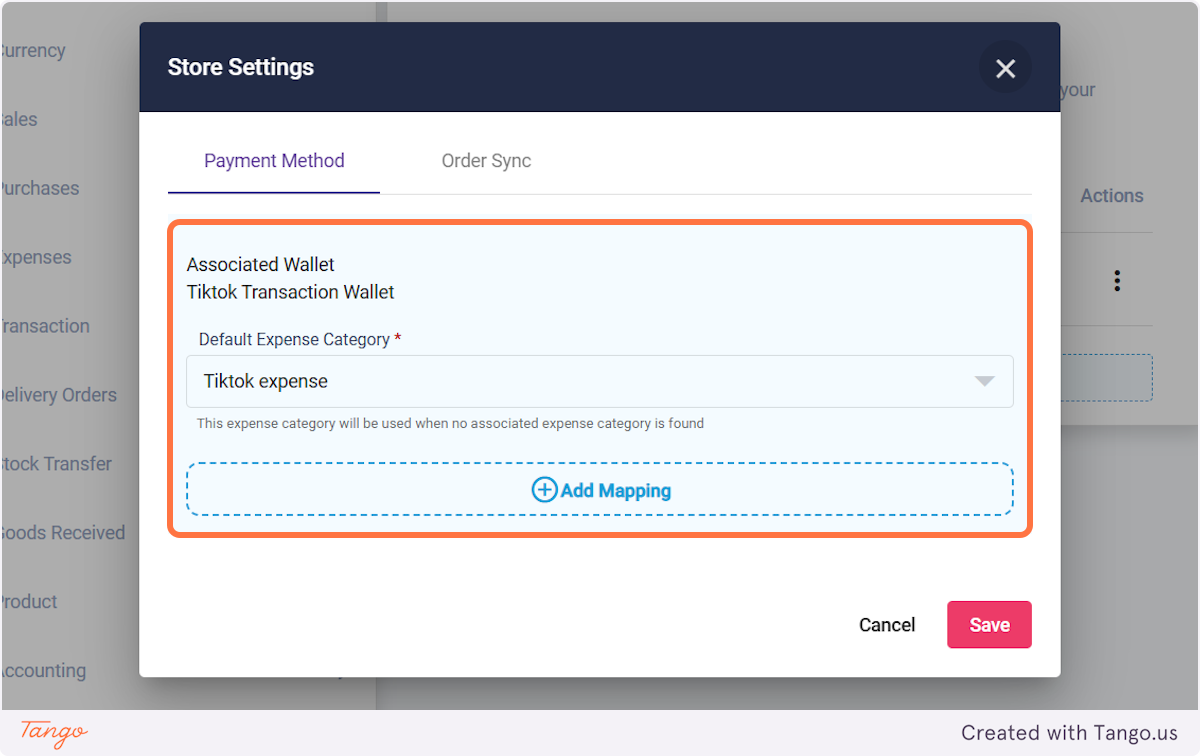The height and width of the screenshot is (756, 1200).
Task: Open Product in the sidebar
Action: click(x=29, y=602)
